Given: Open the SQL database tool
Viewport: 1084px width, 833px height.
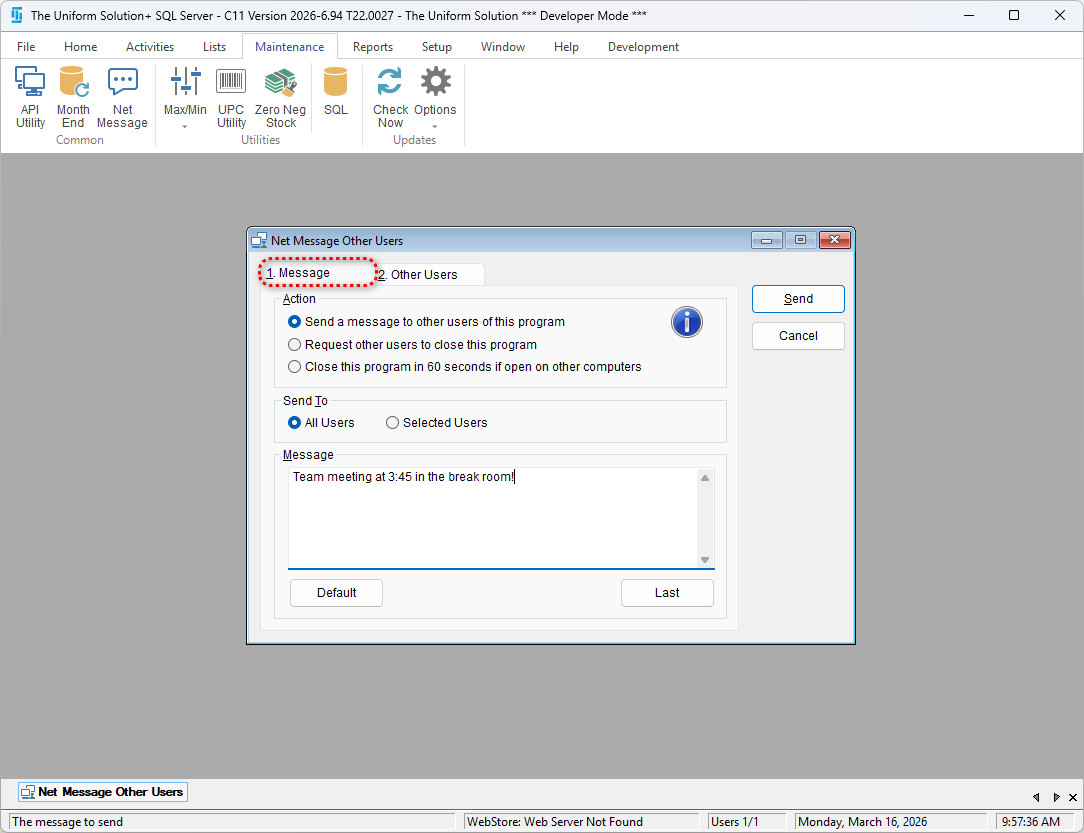Looking at the screenshot, I should 336,92.
